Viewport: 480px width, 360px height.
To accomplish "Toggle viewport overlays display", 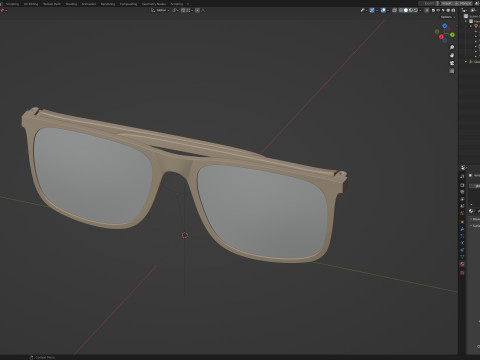I will 383,10.
